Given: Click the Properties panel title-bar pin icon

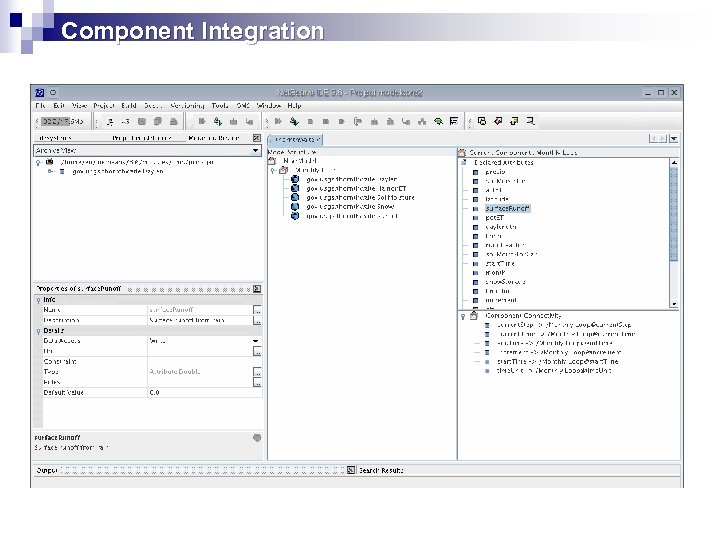Looking at the screenshot, I should pos(257,289).
